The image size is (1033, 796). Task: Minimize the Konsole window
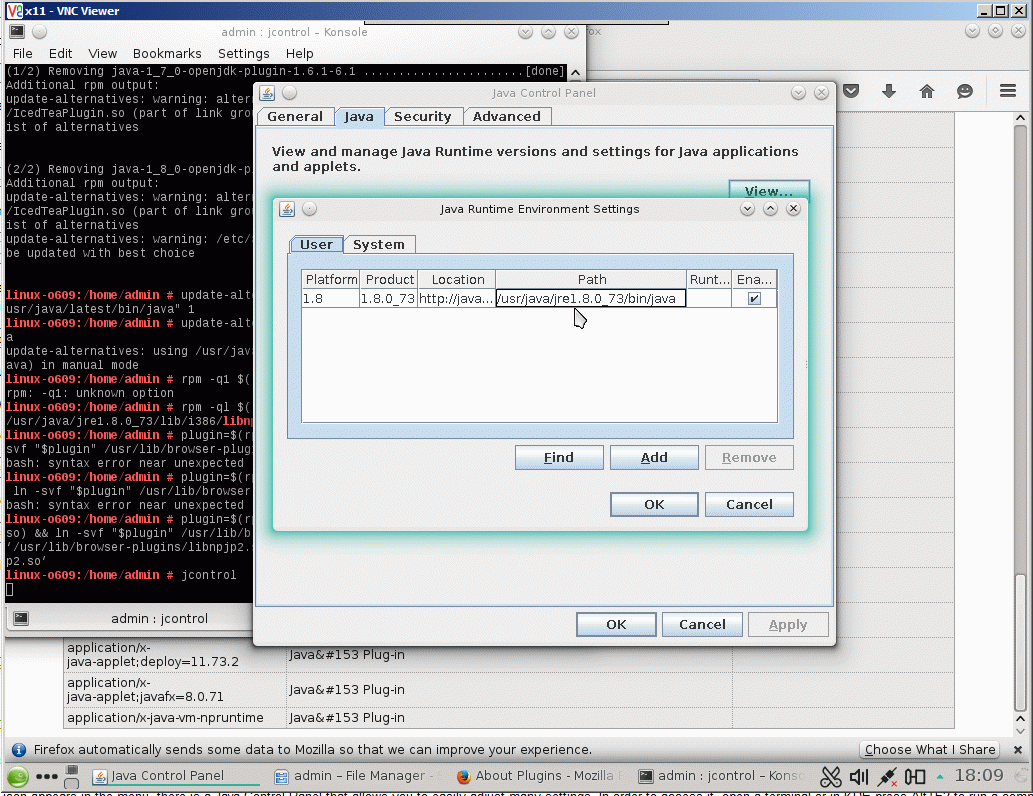tap(525, 32)
